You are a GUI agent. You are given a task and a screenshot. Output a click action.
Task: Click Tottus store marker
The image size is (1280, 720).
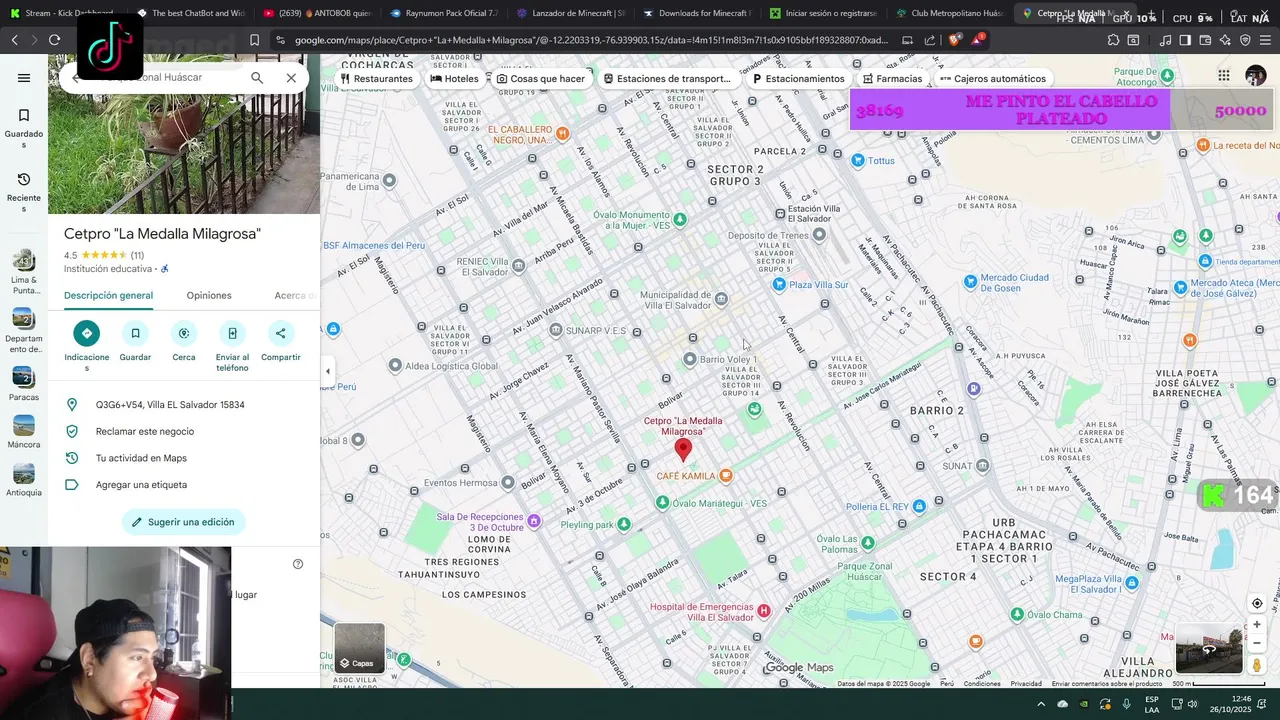(x=857, y=161)
